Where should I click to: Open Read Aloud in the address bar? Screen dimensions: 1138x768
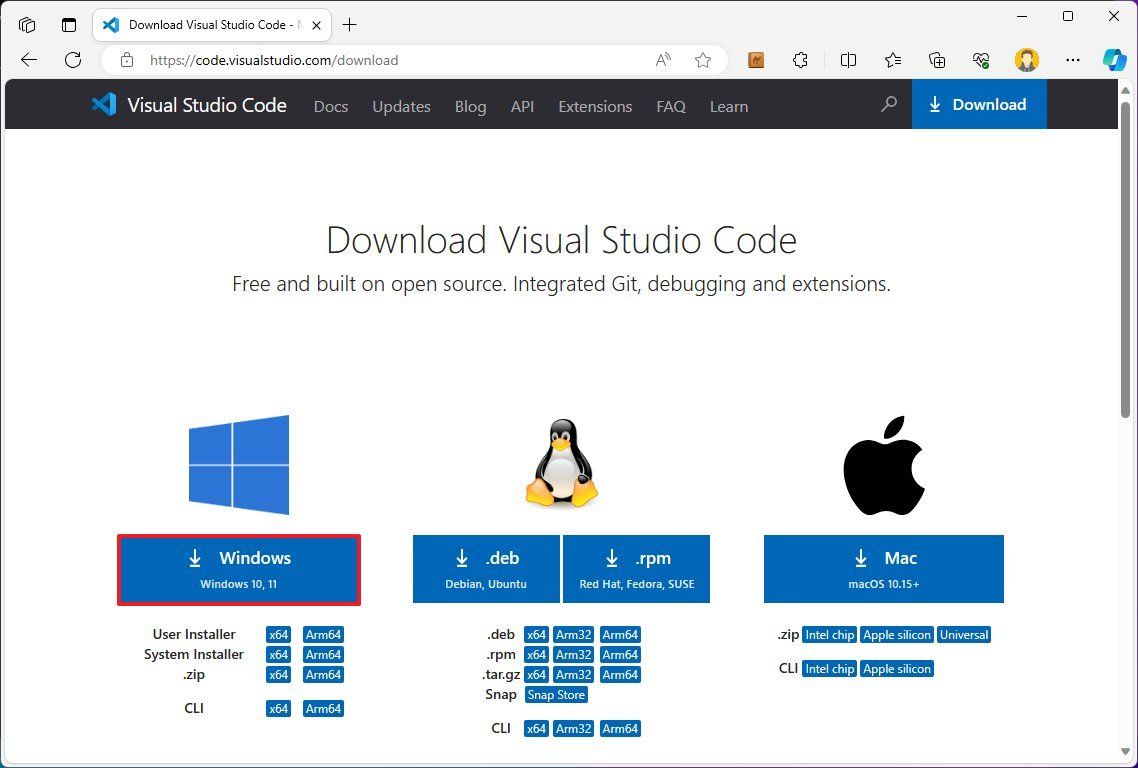pyautogui.click(x=663, y=60)
